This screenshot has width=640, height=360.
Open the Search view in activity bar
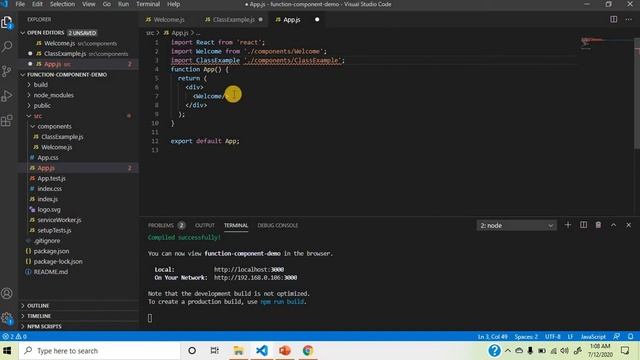coord(7,47)
